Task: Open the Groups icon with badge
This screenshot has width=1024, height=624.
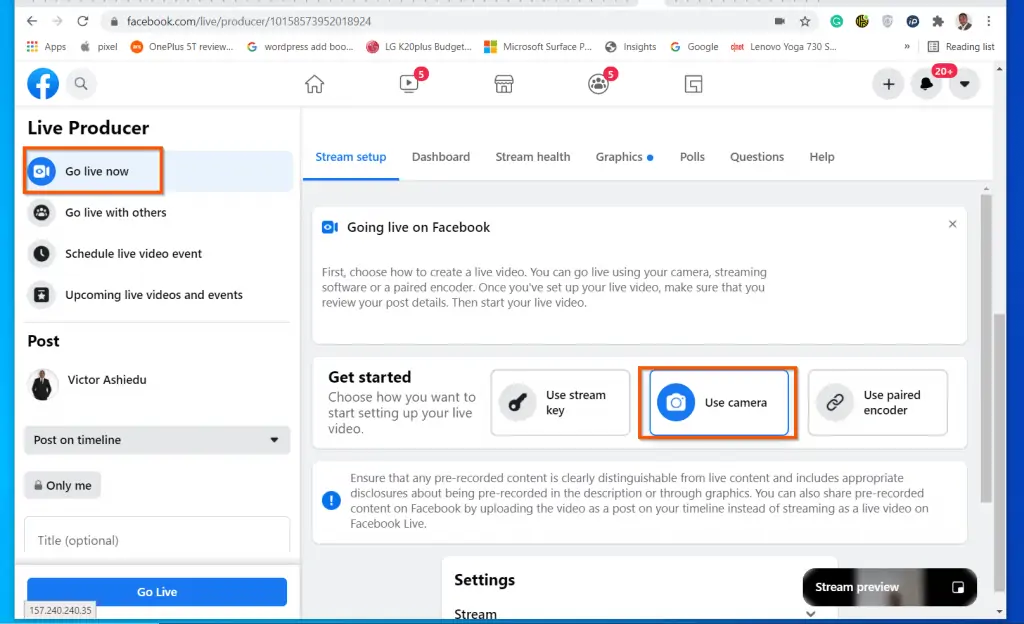Action: pyautogui.click(x=598, y=84)
